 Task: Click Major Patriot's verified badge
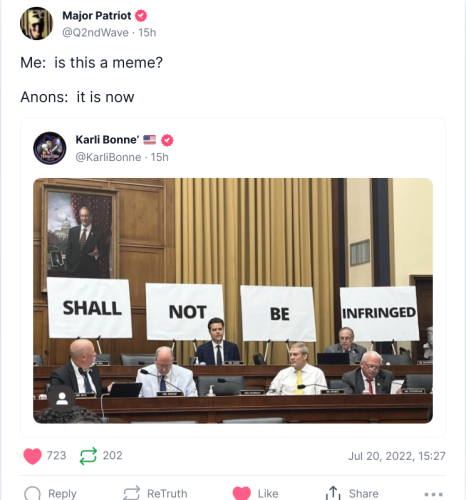[141, 16]
